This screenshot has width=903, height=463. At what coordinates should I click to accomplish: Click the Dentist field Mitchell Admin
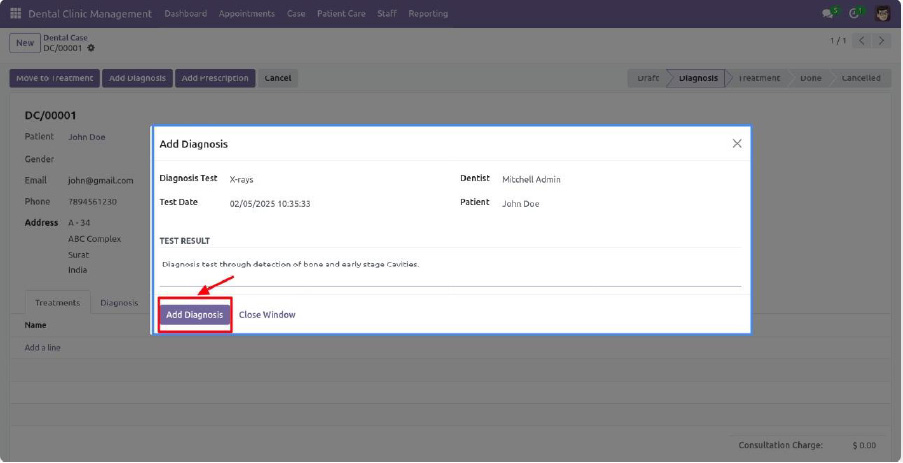[531, 180]
